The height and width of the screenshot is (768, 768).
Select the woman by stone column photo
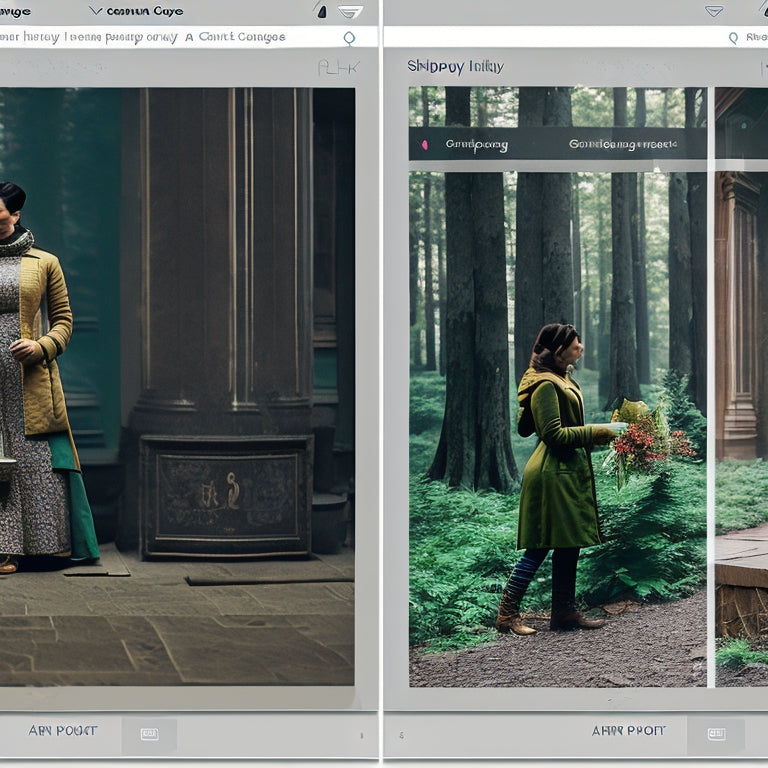[x=177, y=385]
